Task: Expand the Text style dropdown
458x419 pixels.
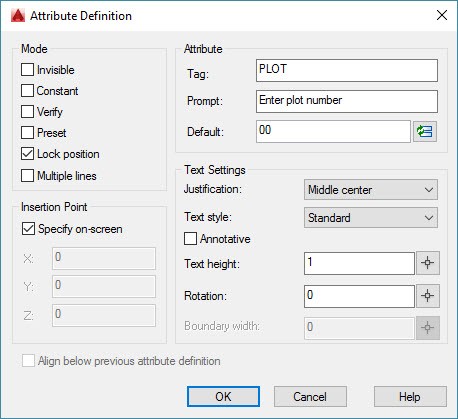Action: (x=371, y=218)
